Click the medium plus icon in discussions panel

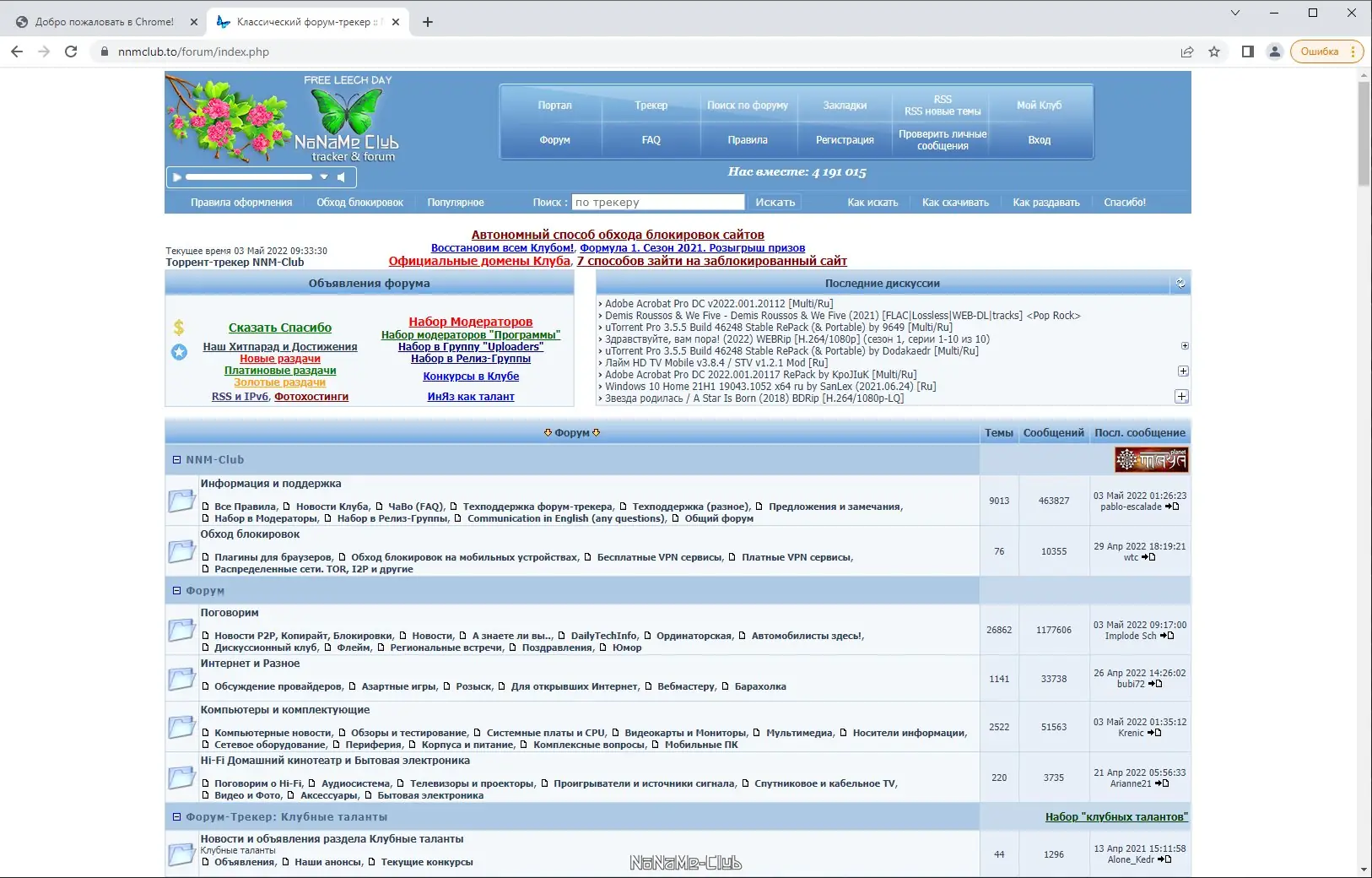pos(1183,371)
